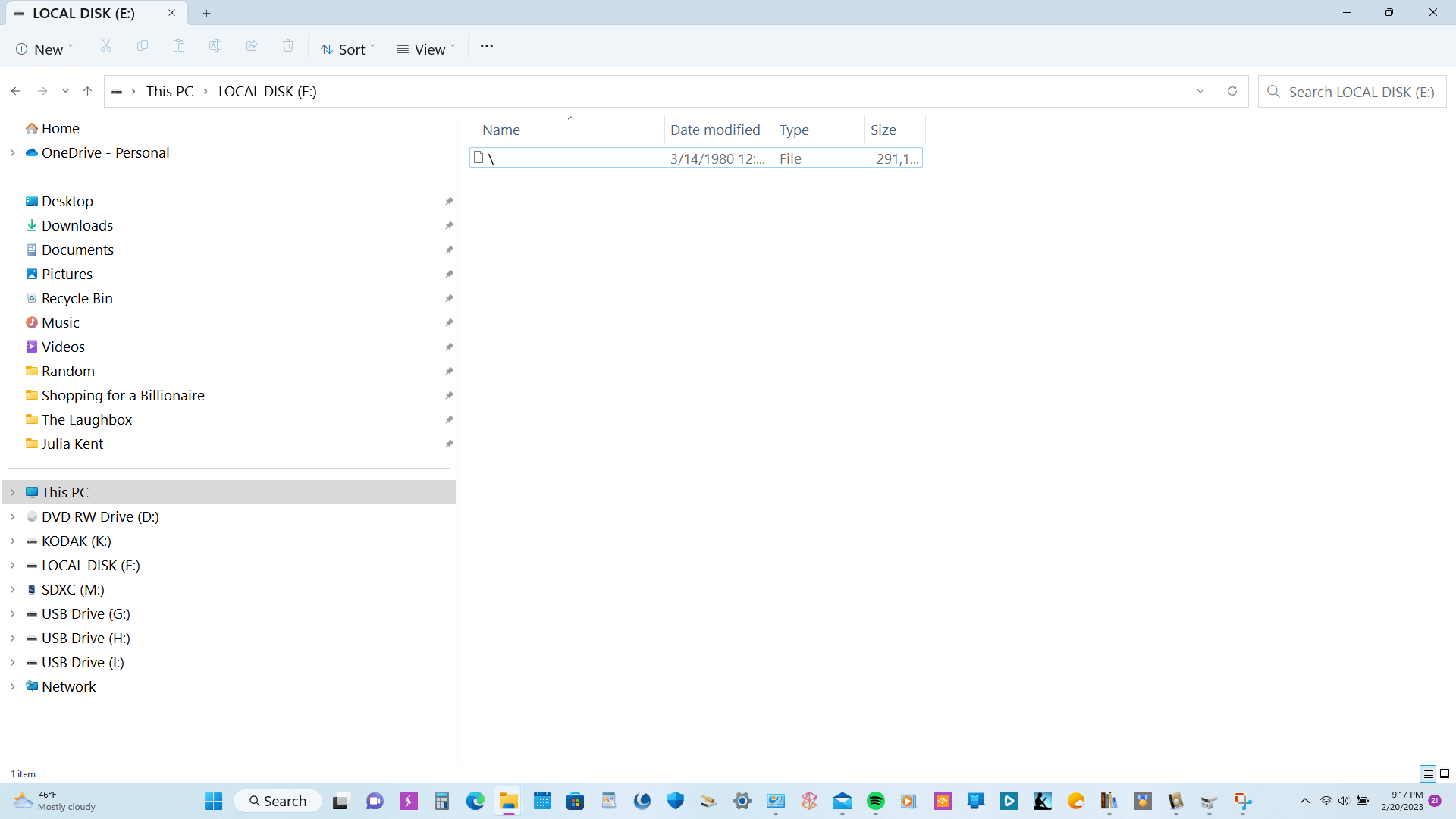Click the New button
This screenshot has height=819, width=1456.
coord(44,49)
